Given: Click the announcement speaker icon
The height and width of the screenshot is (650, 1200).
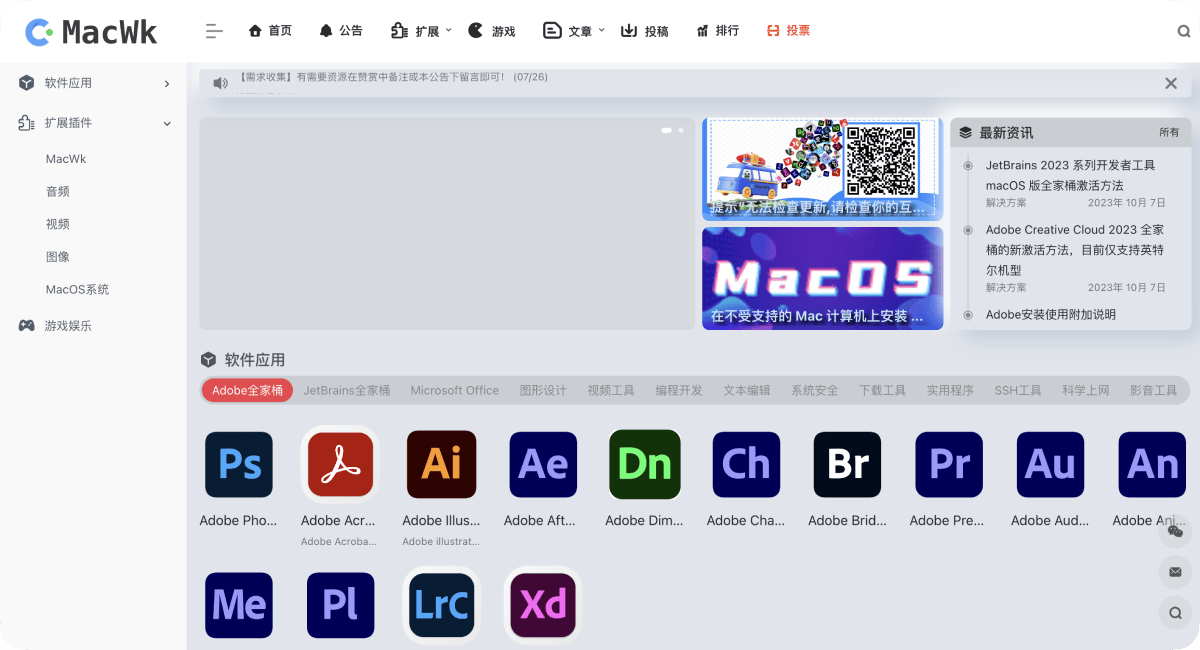Looking at the screenshot, I should tap(220, 83).
